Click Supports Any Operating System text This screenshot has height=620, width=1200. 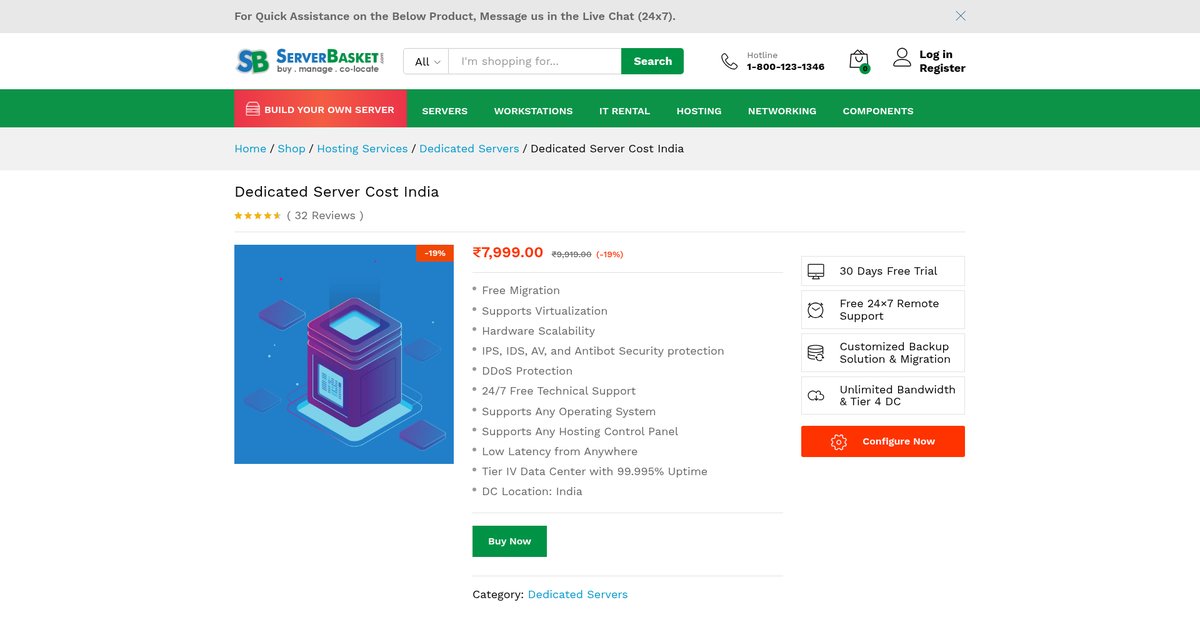click(569, 412)
